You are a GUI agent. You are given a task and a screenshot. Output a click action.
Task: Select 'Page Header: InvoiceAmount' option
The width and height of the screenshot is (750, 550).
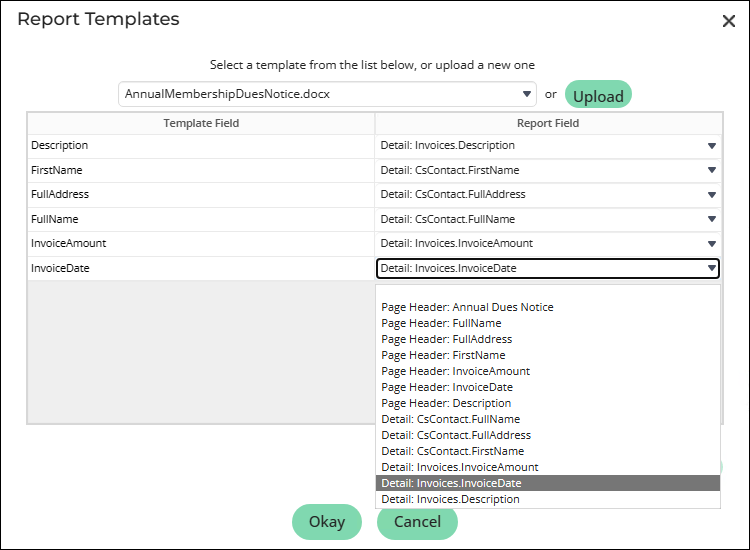pos(548,371)
